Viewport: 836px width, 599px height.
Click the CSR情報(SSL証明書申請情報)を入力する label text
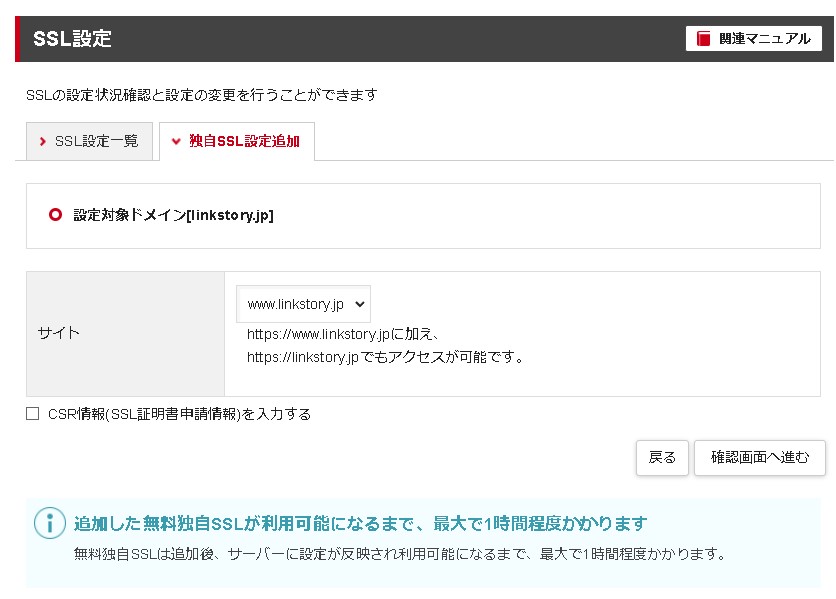point(179,414)
